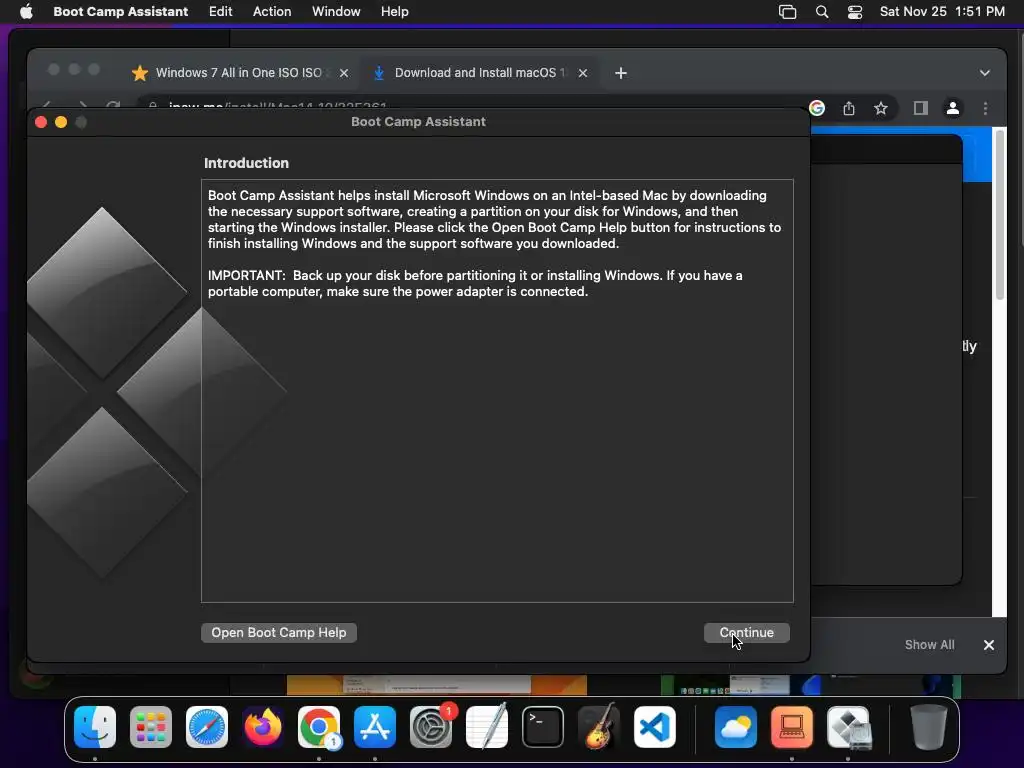Open Google Chrome from the Dock
This screenshot has height=768, width=1024.
point(319,727)
